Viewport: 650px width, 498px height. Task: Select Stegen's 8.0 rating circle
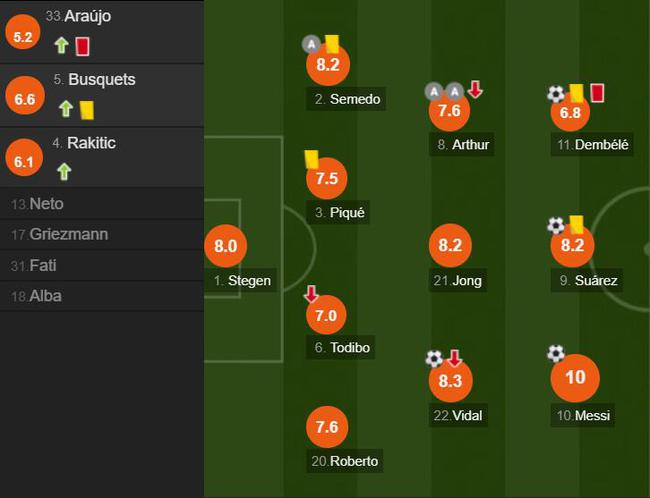click(x=225, y=246)
